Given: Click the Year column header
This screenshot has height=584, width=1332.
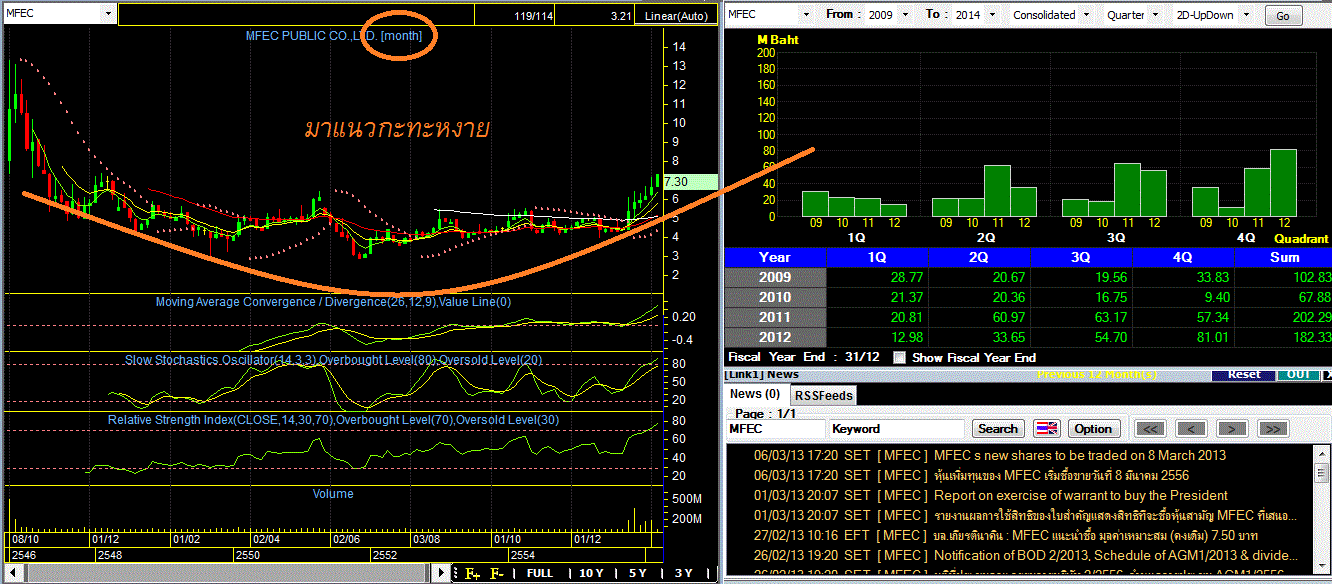Looking at the screenshot, I should tap(775, 257).
